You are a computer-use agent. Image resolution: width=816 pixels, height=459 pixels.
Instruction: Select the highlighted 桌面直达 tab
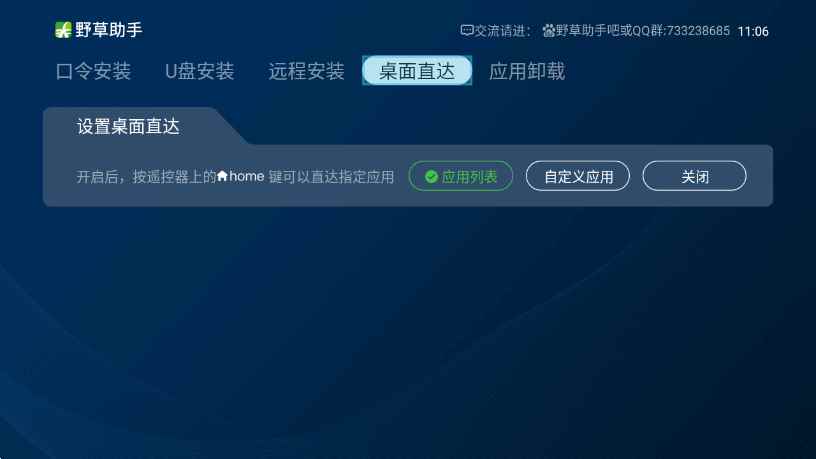(x=417, y=70)
